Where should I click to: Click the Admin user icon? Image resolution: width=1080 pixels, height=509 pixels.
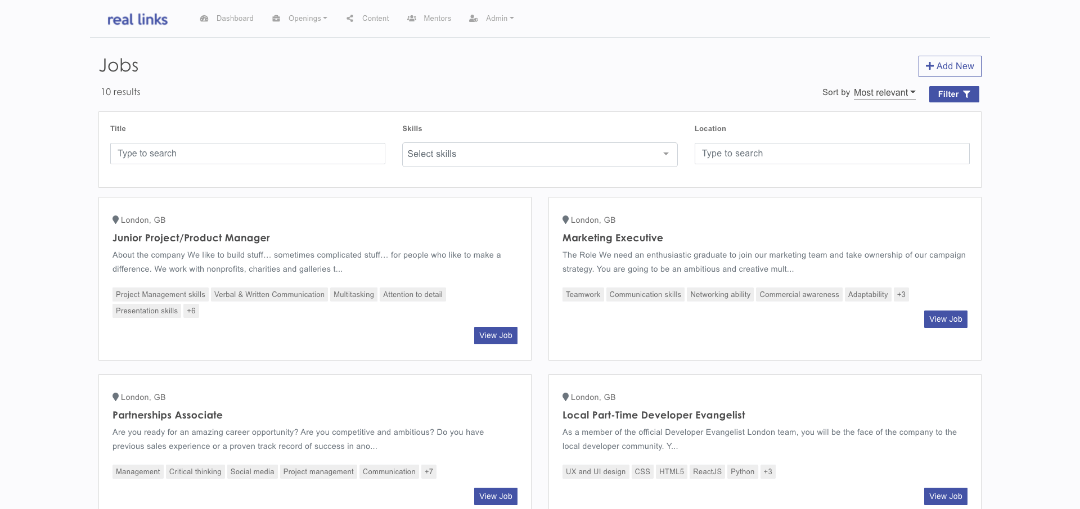(x=473, y=19)
